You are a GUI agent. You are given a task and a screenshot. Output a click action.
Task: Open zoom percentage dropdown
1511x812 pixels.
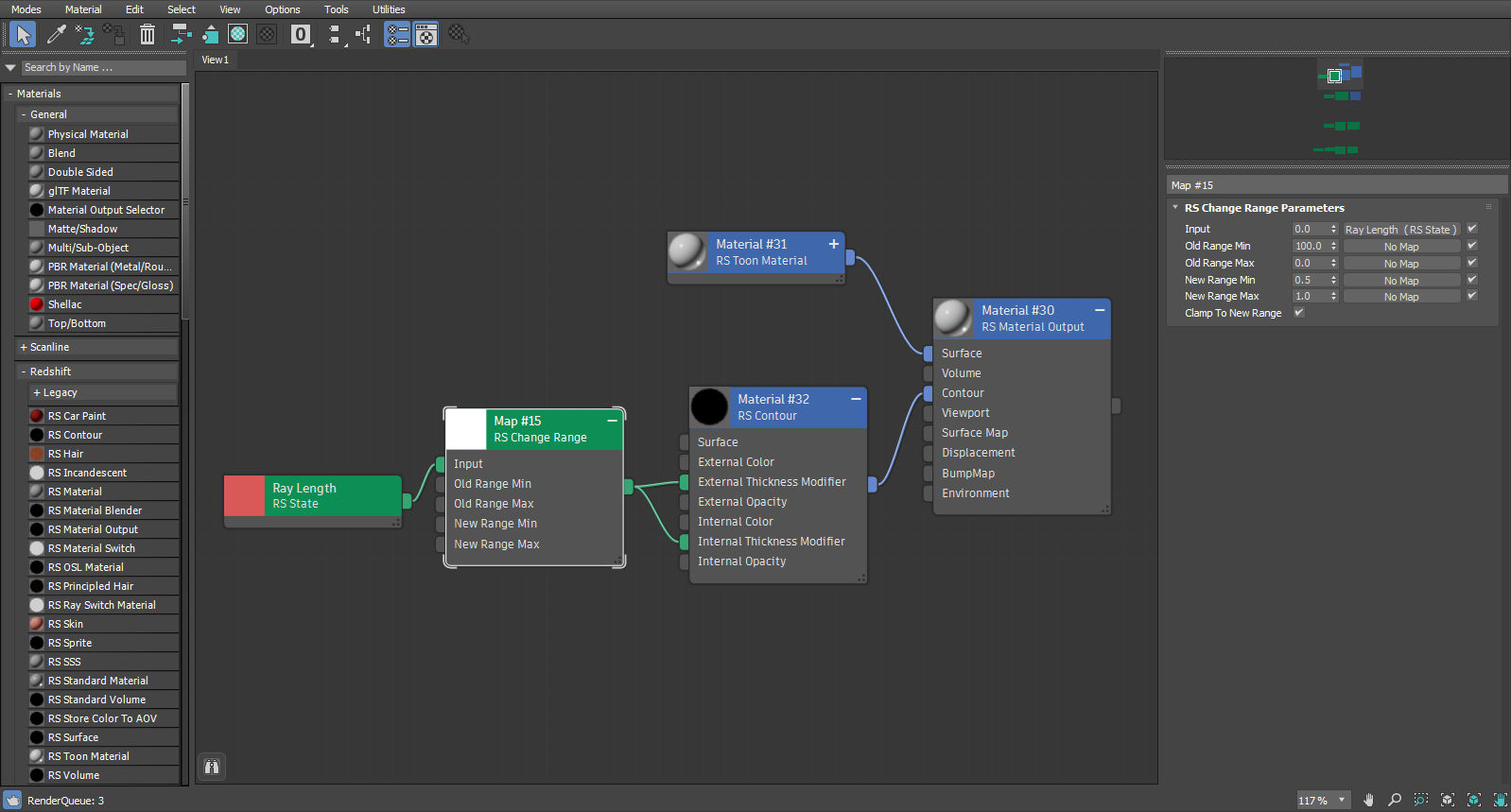(x=1341, y=800)
